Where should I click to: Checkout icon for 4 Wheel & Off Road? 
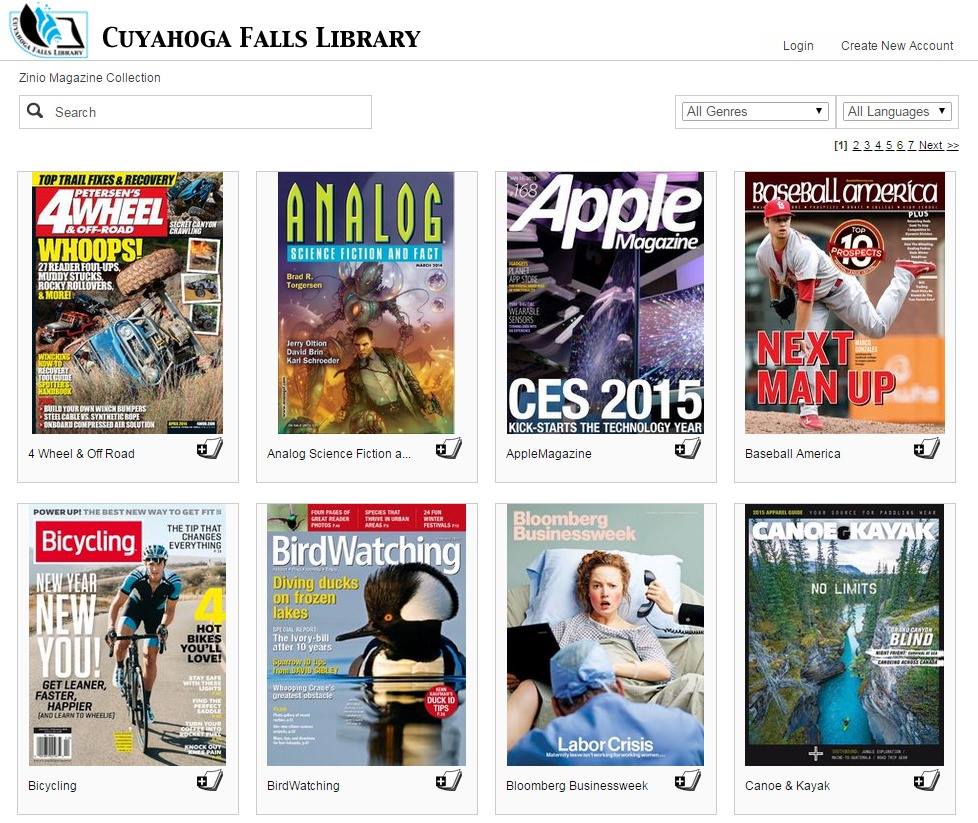point(210,449)
